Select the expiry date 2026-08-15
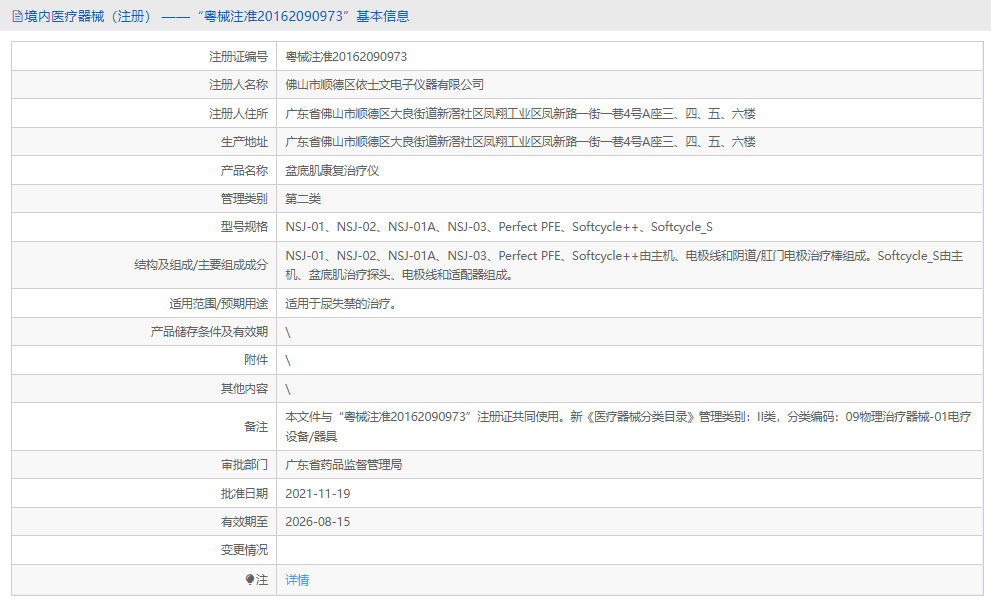991x603 pixels. point(317,522)
